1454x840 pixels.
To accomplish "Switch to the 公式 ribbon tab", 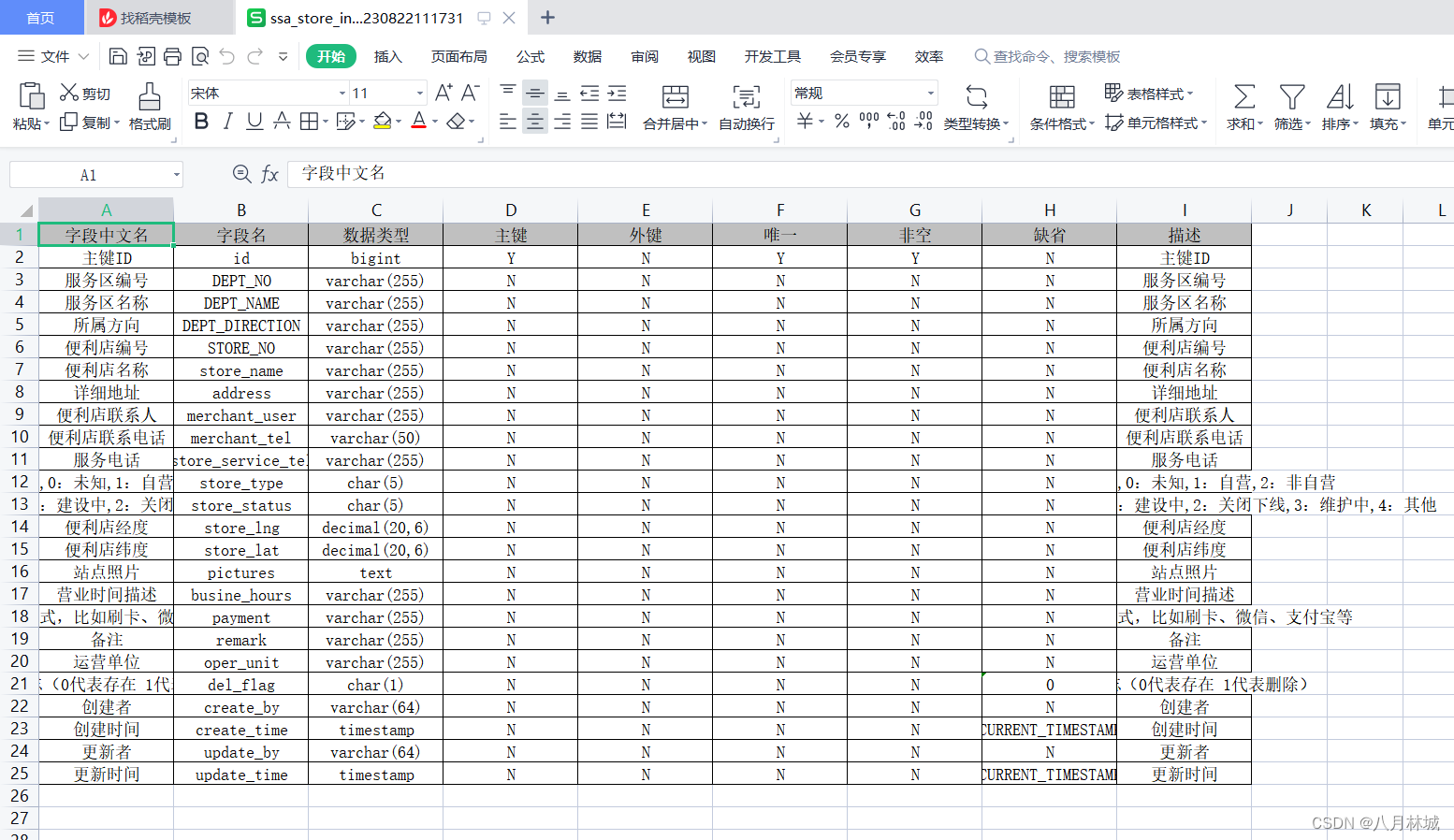I will point(531,56).
